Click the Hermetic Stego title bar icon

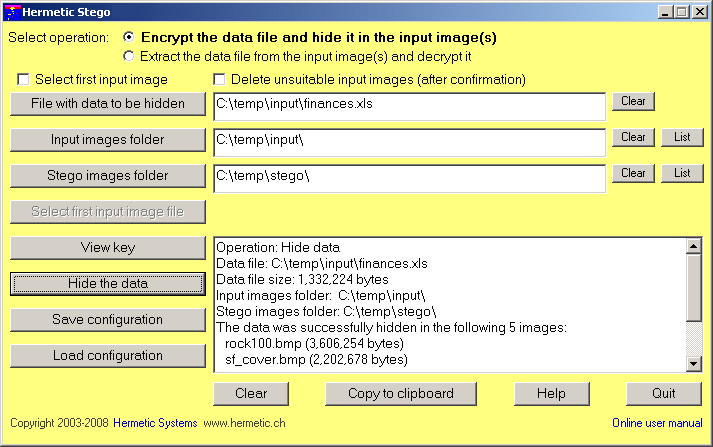click(x=11, y=12)
